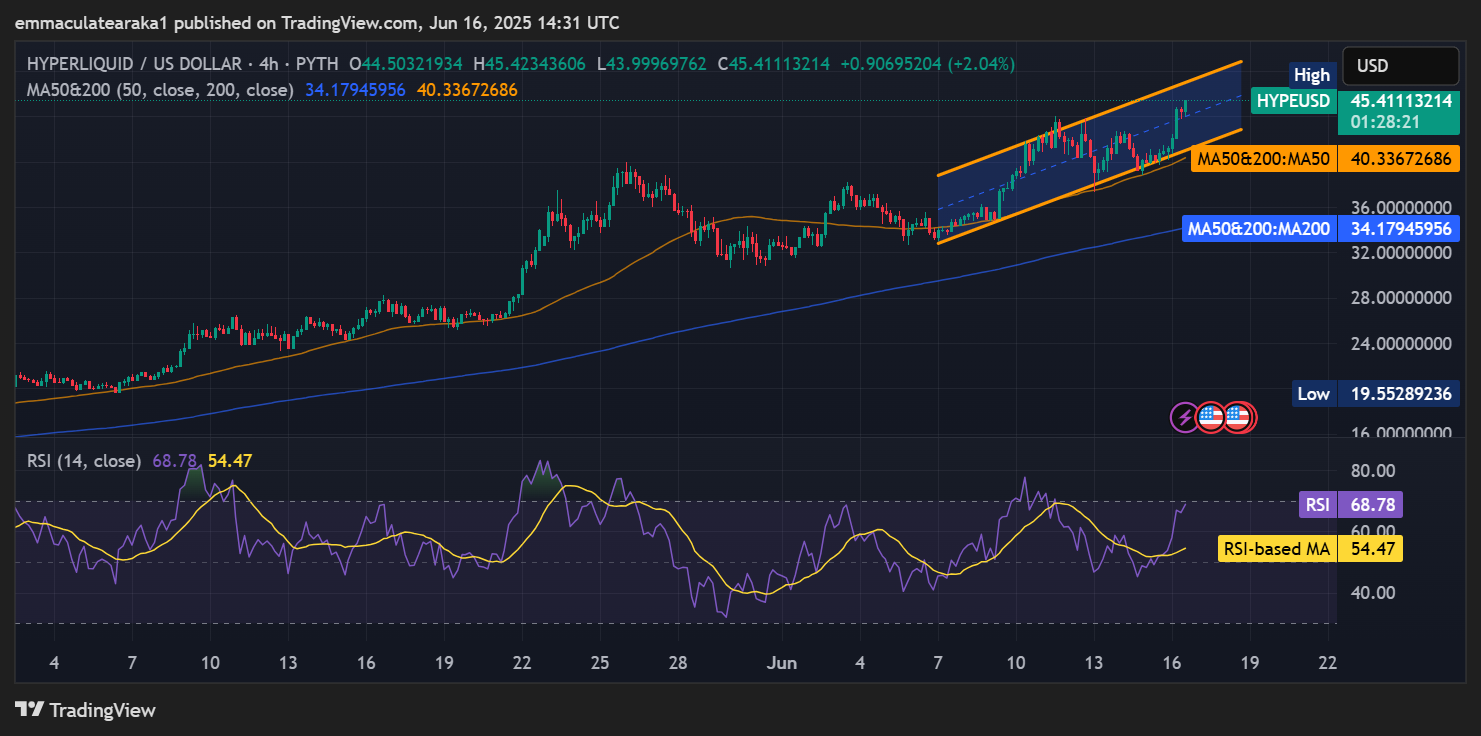Click the purple RSI axis label
Screen dimensions: 1481x736
[1318, 504]
